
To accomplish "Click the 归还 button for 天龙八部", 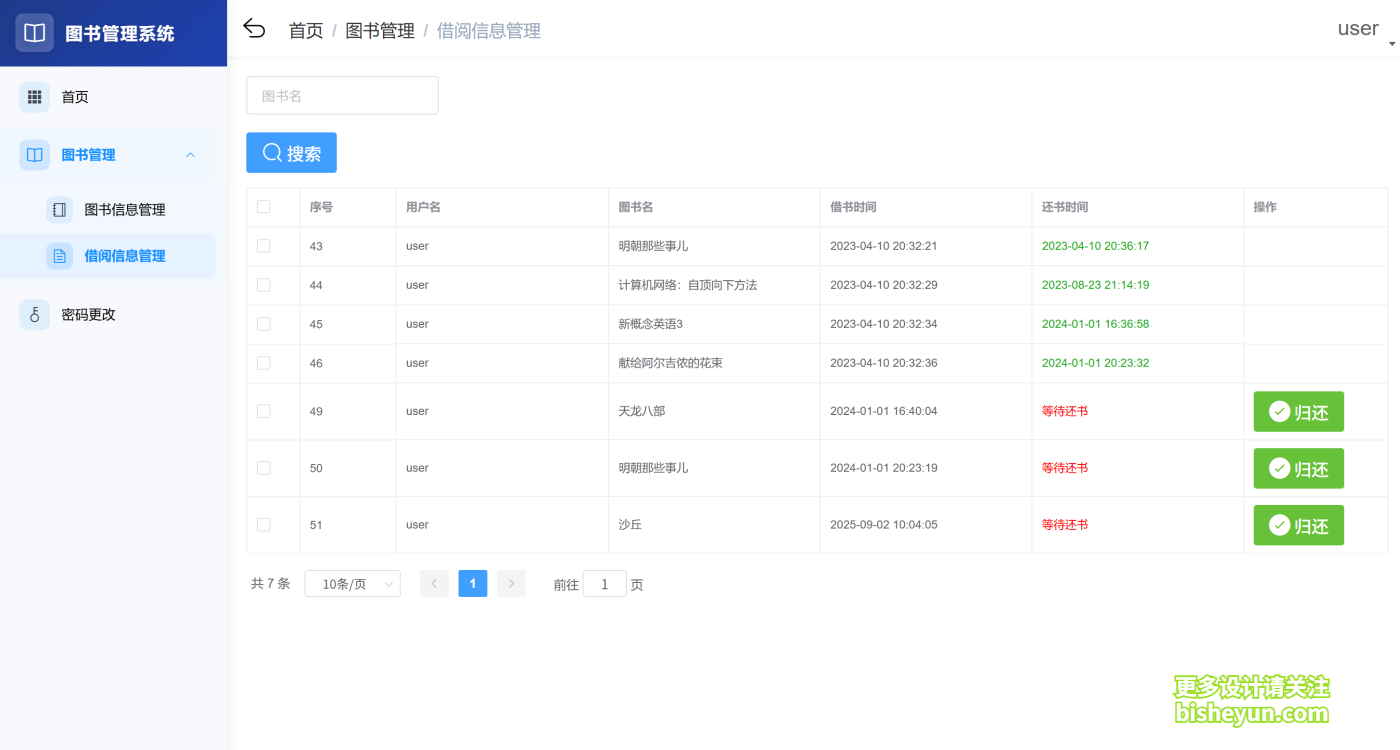I will click(x=1298, y=411).
